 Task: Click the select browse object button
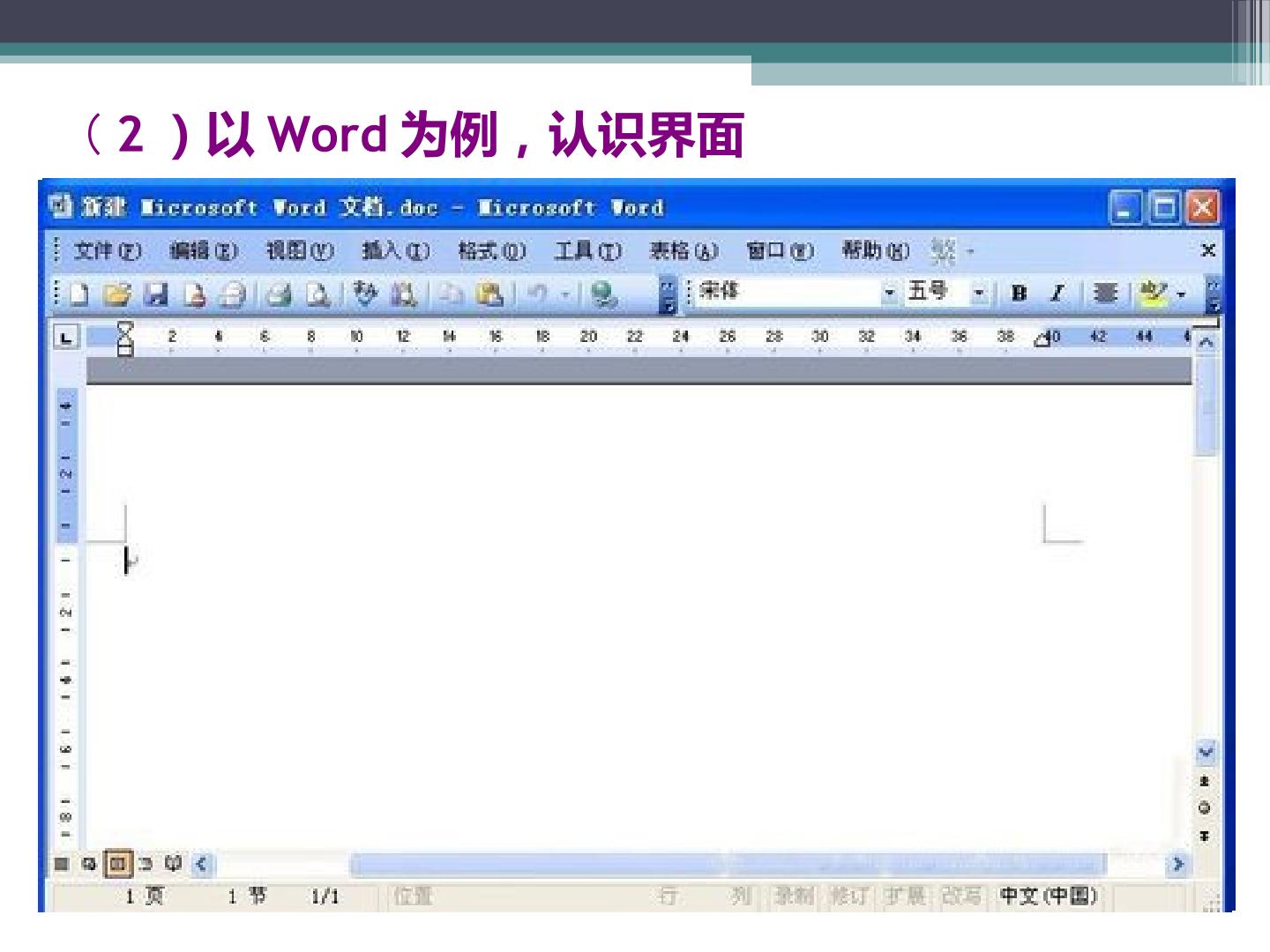point(1205,807)
